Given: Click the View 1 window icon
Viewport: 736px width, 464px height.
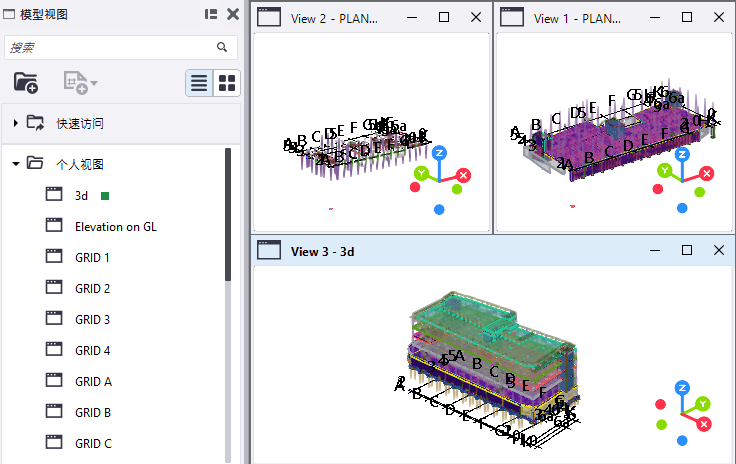Looking at the screenshot, I should pyautogui.click(x=512, y=17).
